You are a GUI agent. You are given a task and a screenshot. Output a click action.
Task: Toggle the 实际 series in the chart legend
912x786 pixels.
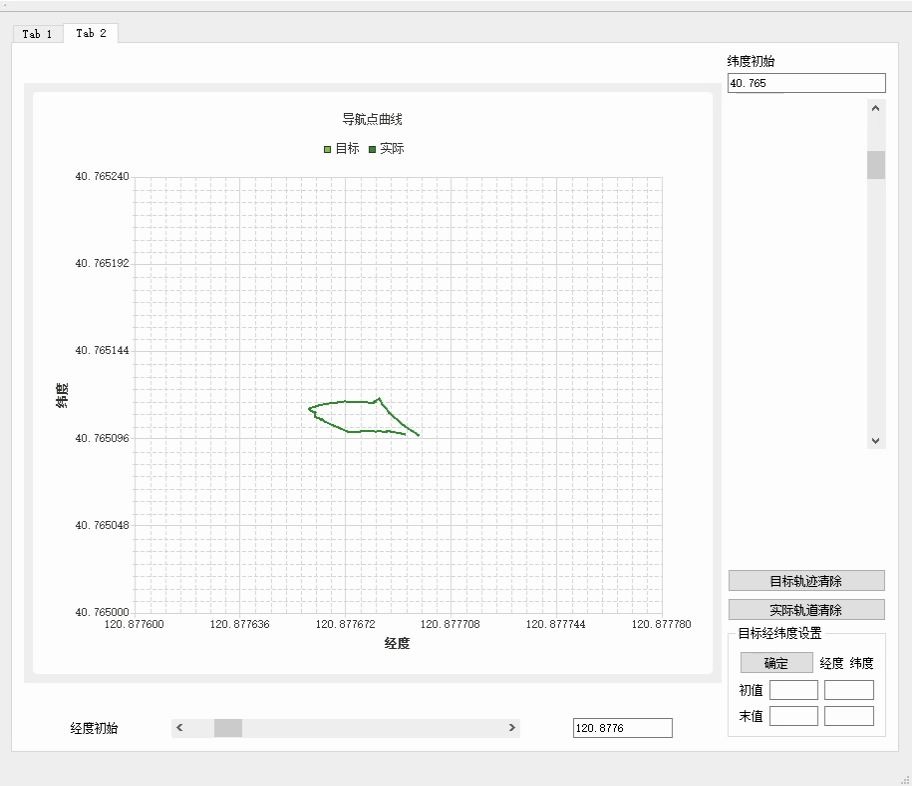click(382, 148)
